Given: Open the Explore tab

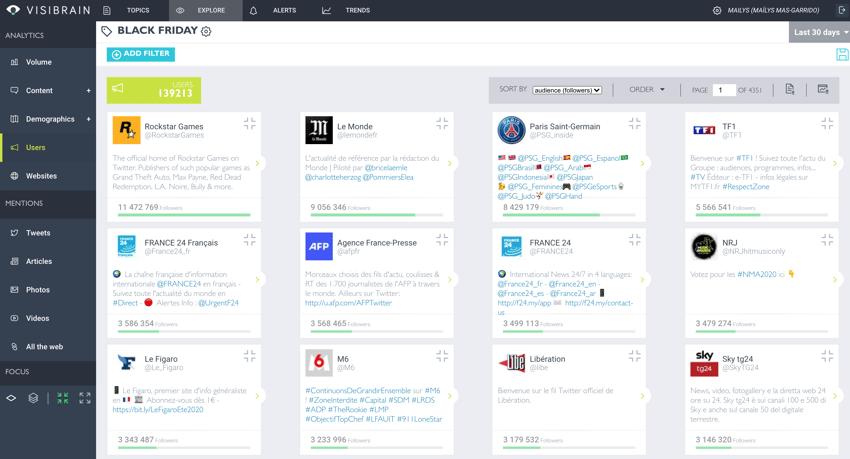Looking at the screenshot, I should click(x=205, y=10).
